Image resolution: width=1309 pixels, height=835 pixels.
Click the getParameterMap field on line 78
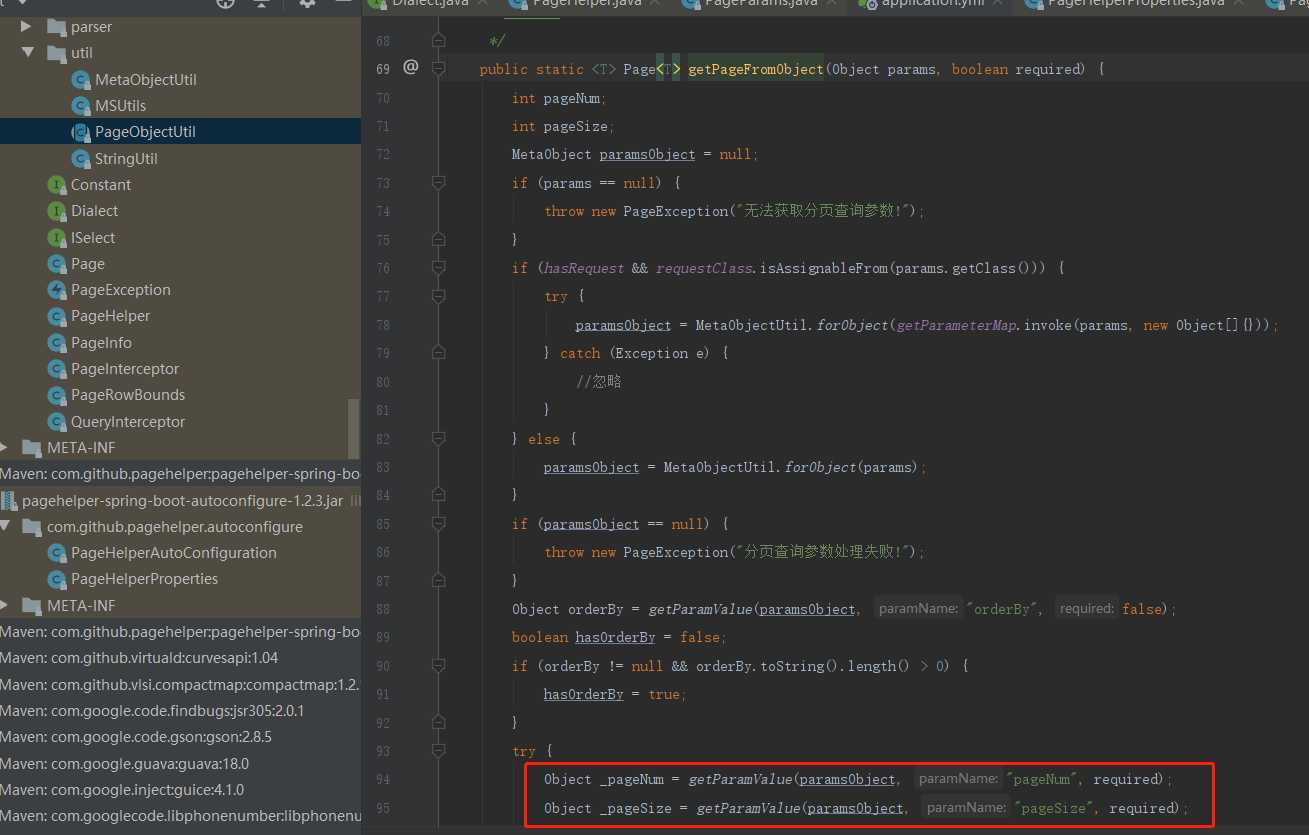click(x=958, y=325)
